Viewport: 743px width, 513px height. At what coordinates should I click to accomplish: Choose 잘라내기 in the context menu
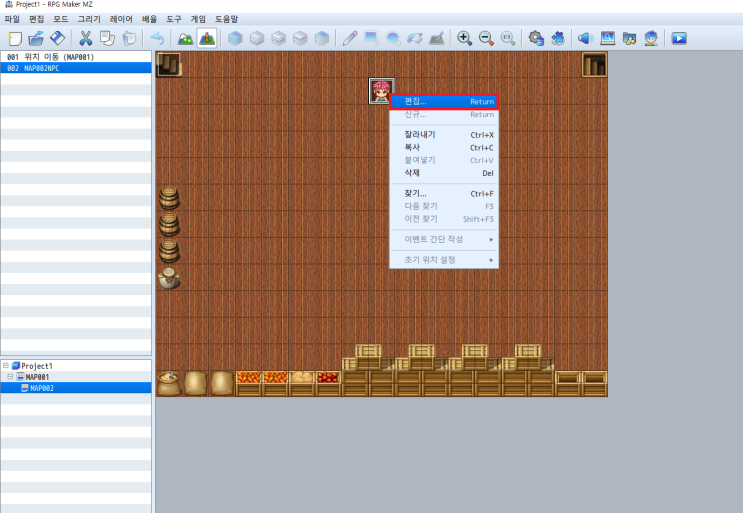tap(444, 135)
